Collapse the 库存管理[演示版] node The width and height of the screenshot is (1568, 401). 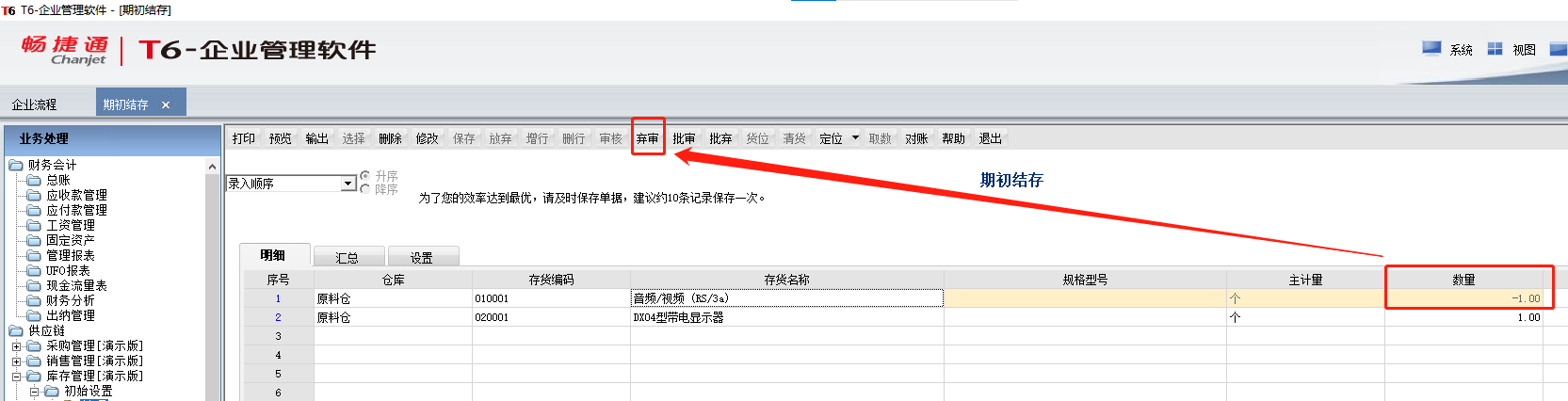click(16, 376)
